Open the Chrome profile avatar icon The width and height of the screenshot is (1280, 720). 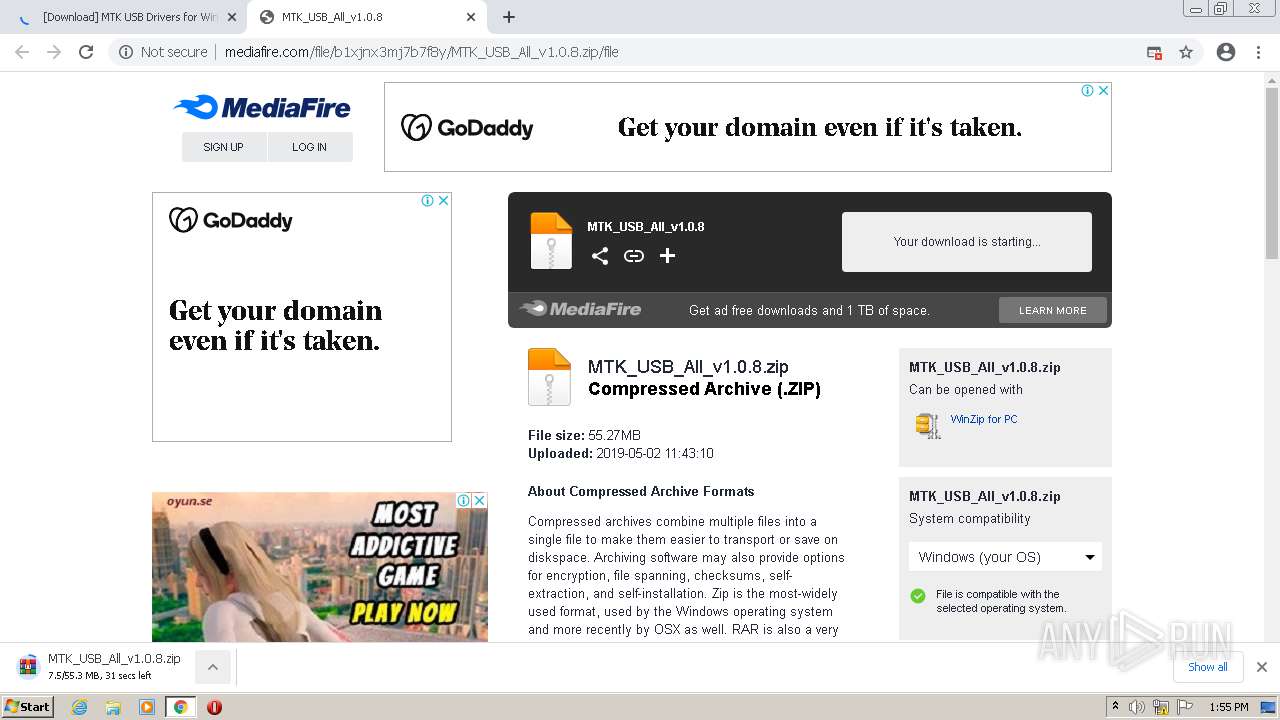coord(1226,52)
